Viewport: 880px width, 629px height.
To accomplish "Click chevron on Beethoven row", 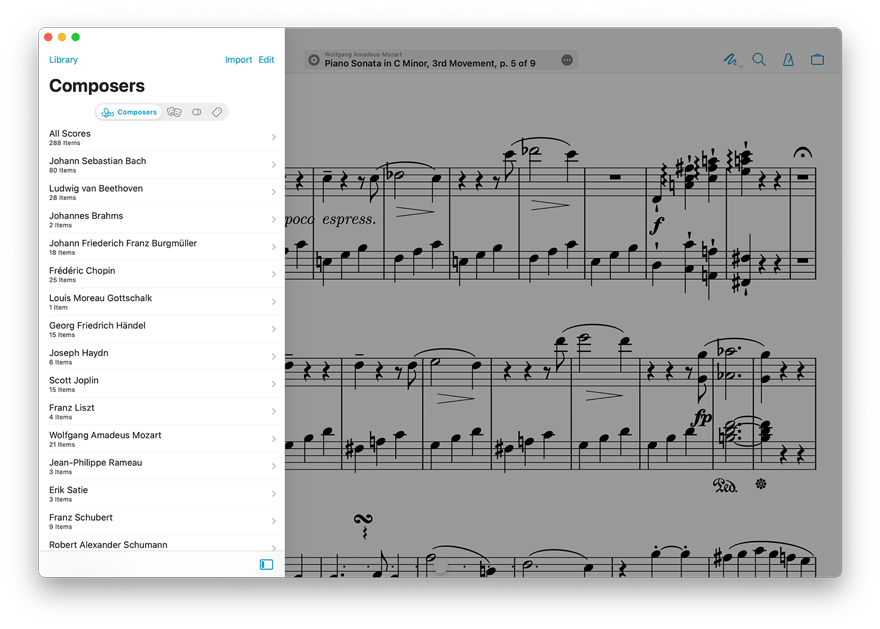I will click(x=274, y=192).
